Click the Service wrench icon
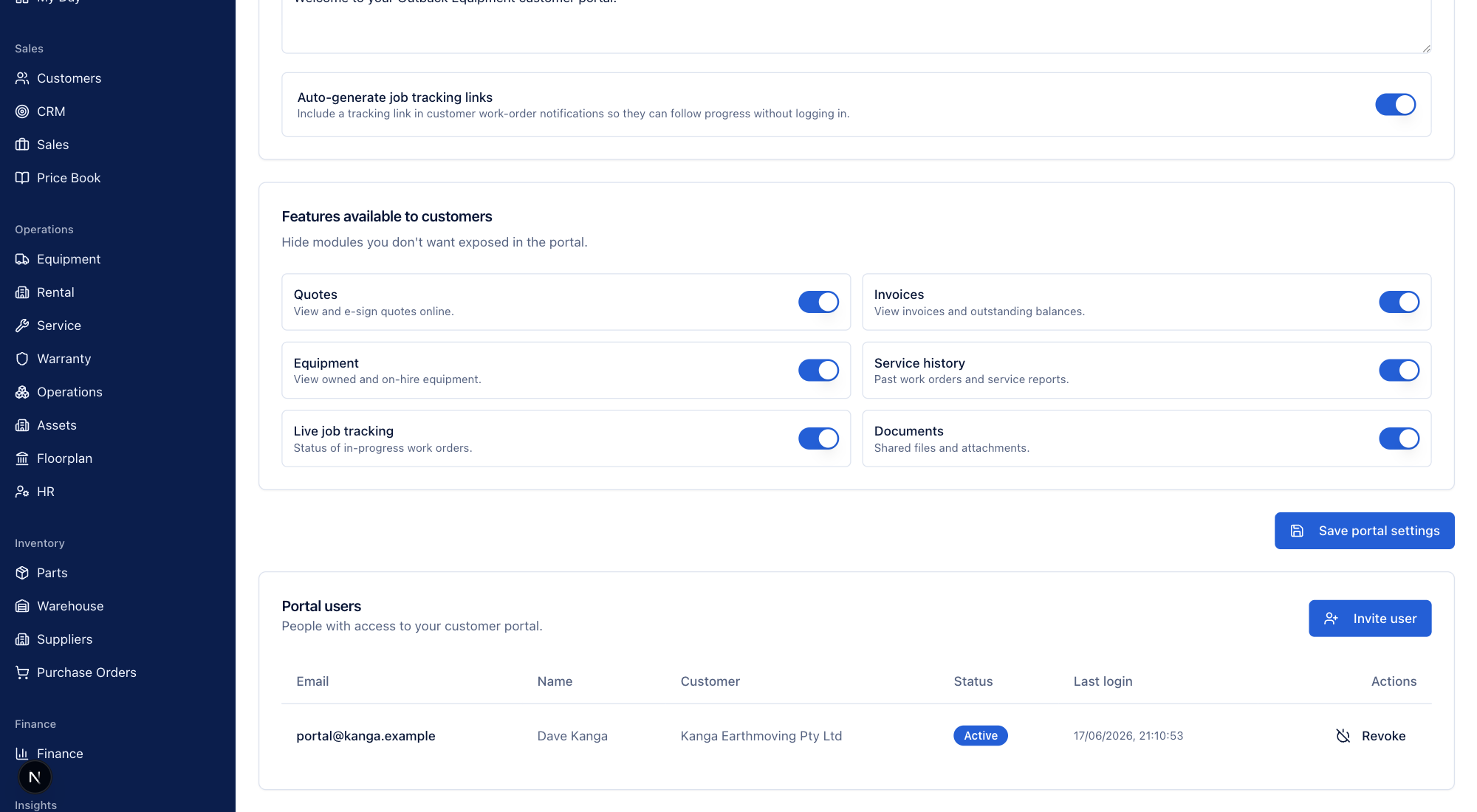This screenshot has width=1477, height=812. point(22,326)
